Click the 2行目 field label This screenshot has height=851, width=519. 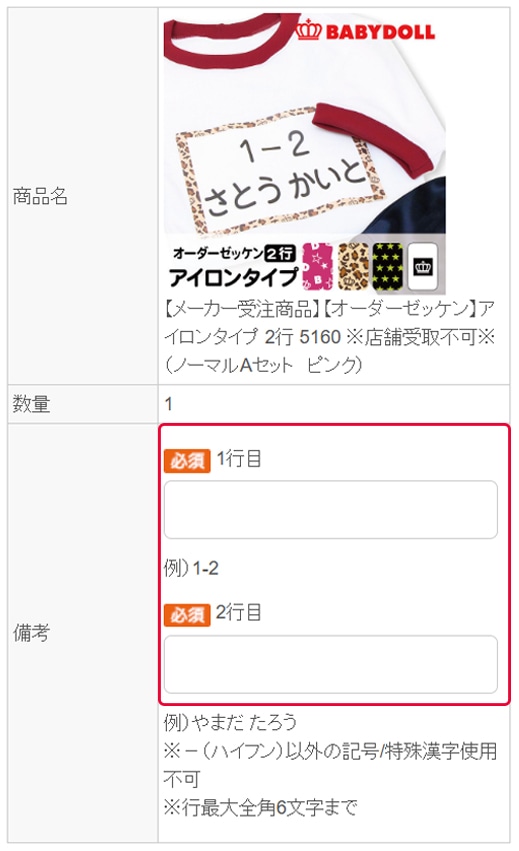239,612
